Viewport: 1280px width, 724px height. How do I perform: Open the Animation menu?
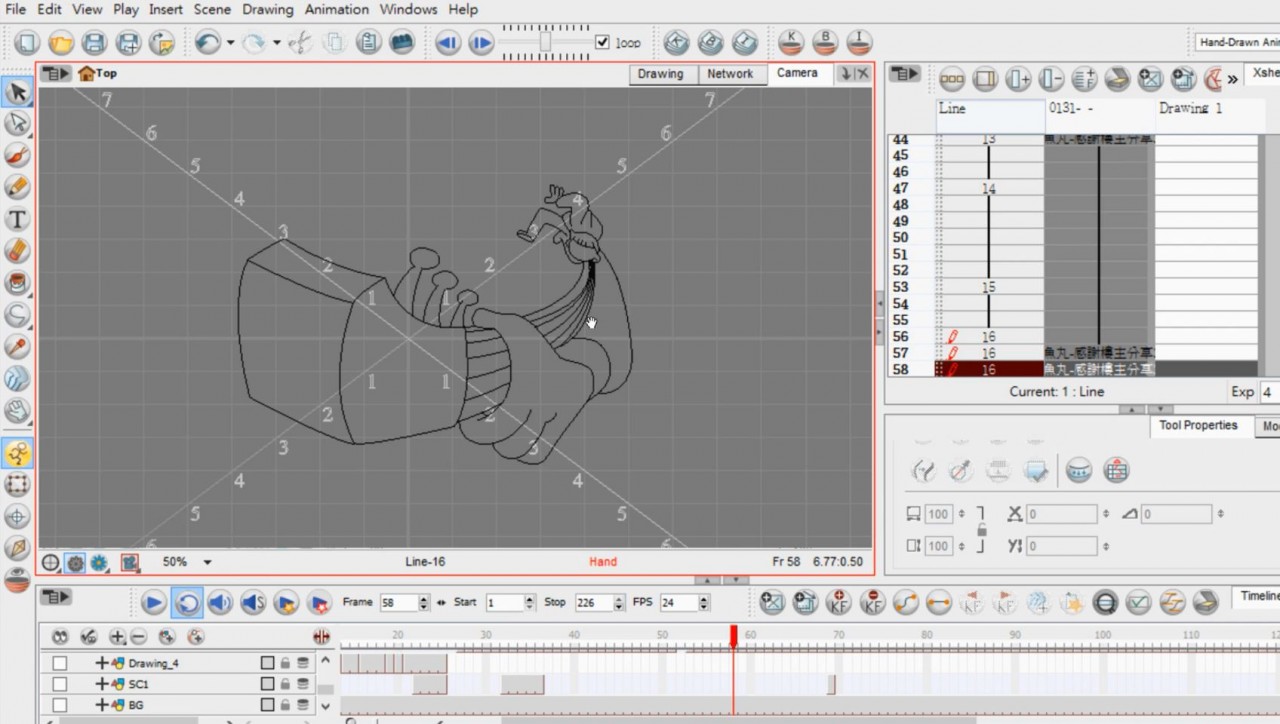pos(336,9)
